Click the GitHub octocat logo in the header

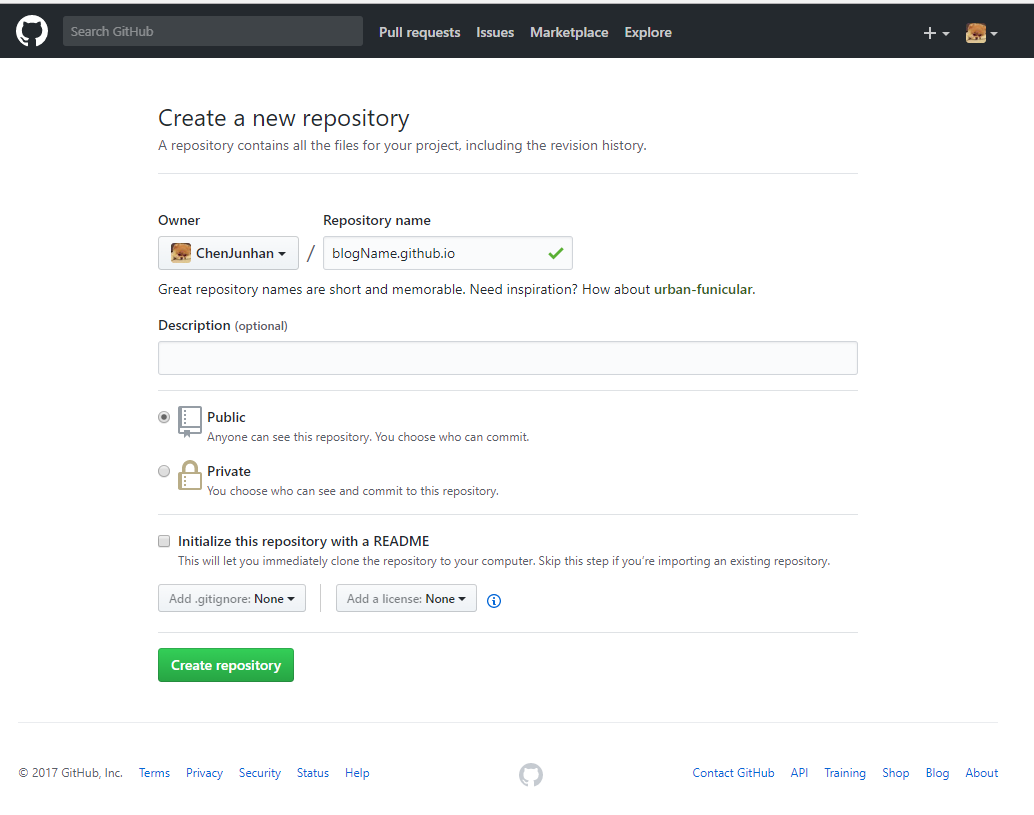click(x=32, y=32)
